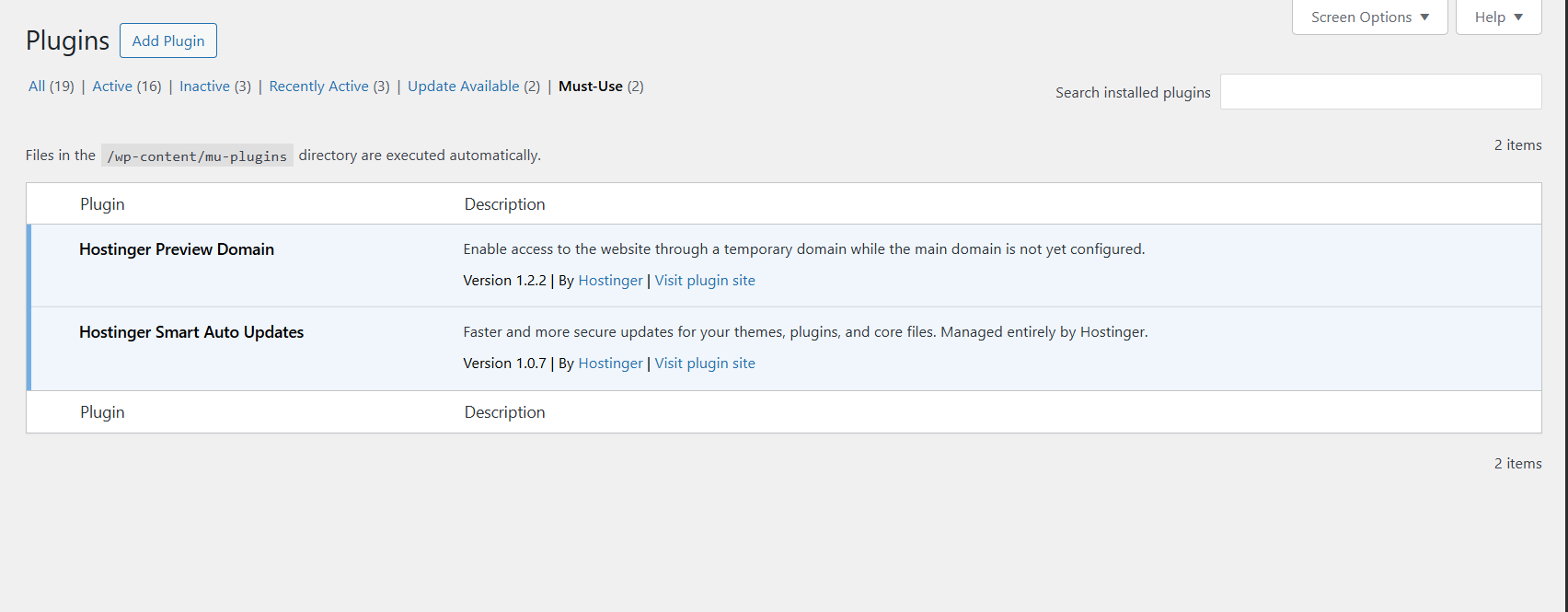The height and width of the screenshot is (612, 1568).
Task: Open the Help dropdown panel
Action: click(x=1498, y=17)
